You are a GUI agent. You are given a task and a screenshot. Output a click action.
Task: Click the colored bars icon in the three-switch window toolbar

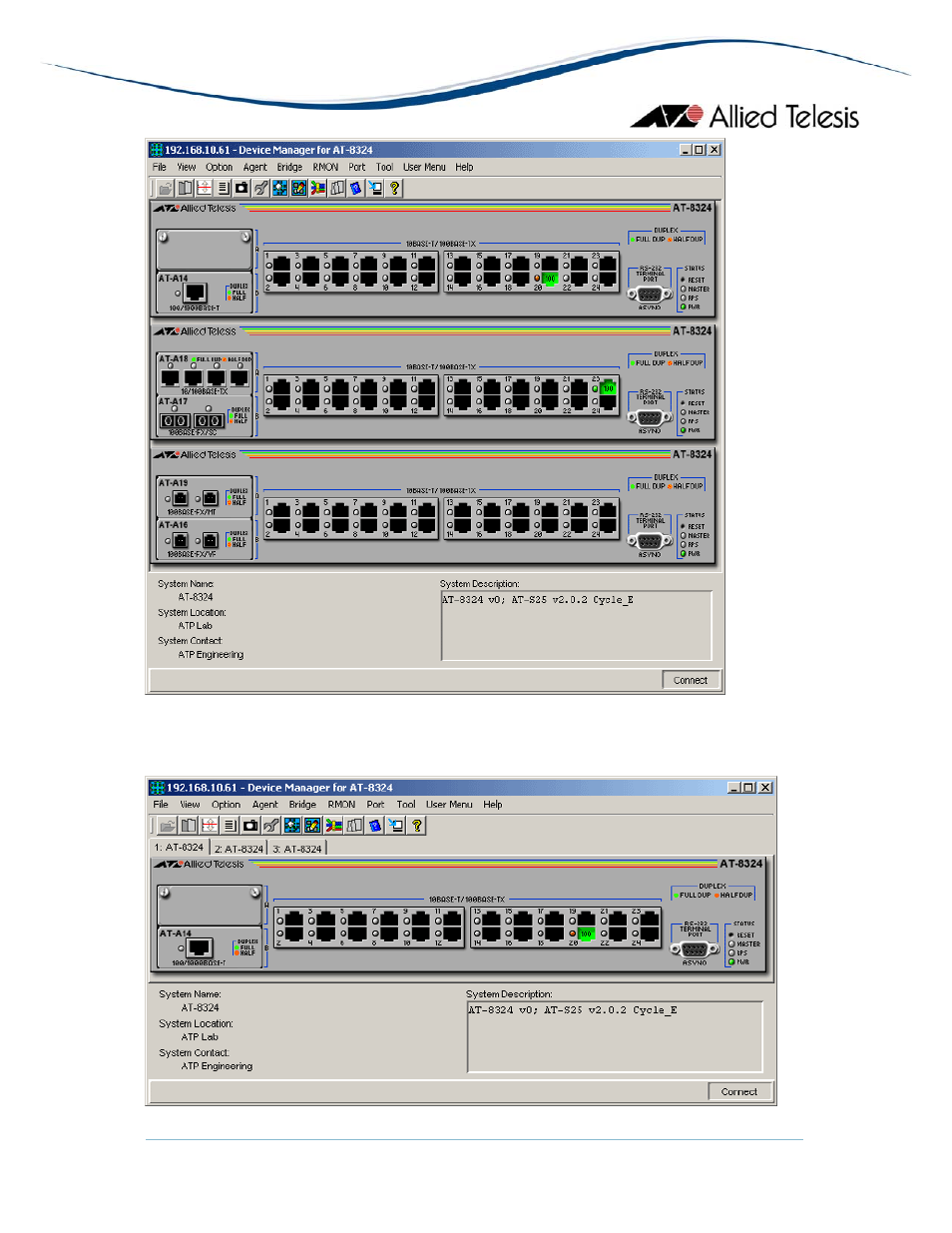click(x=317, y=188)
